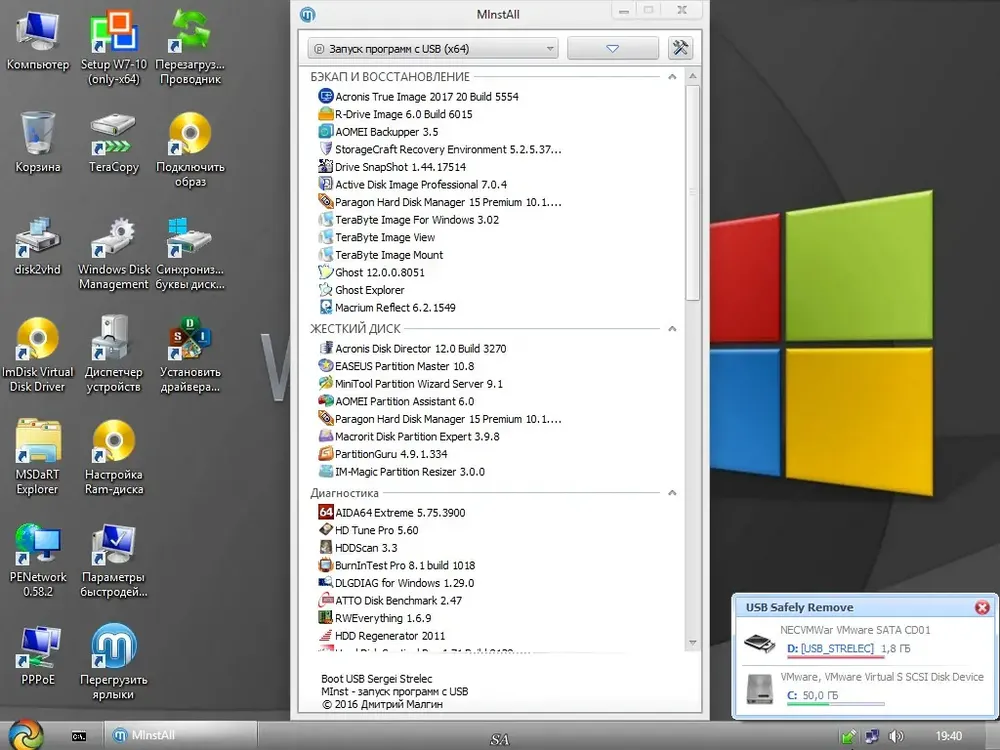Screen dimensions: 1000x750
Task: Open the Start menu orb
Action: (x=26, y=735)
